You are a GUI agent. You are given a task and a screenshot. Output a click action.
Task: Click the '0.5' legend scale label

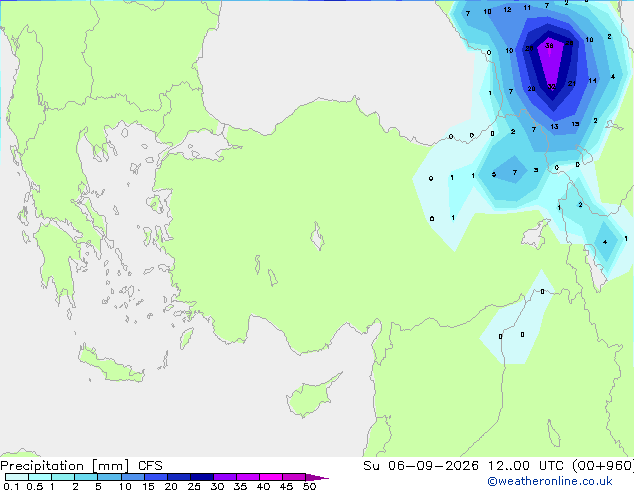35,486
